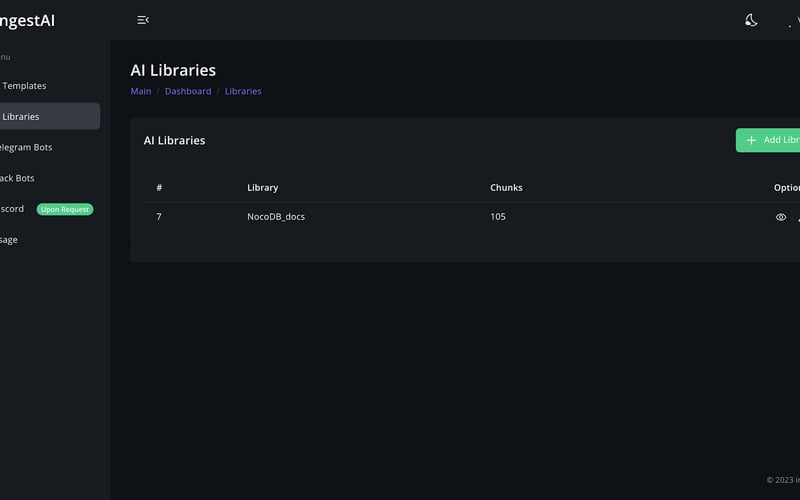800x500 pixels.
Task: Click the IngestAI logo
Action: pyautogui.click(x=27, y=19)
